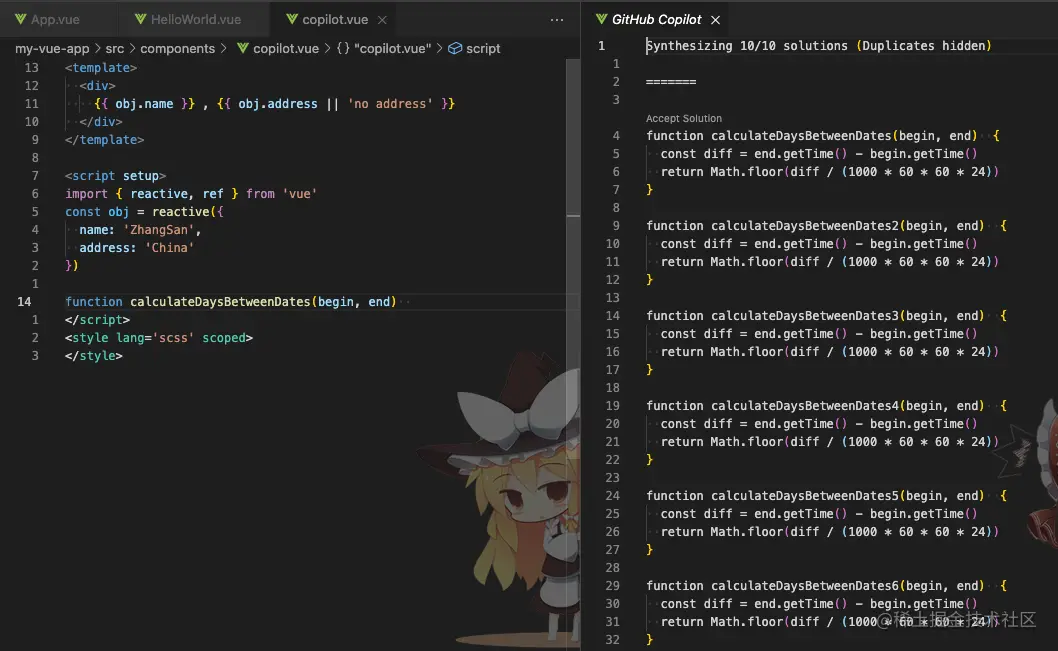Click the <script setup> line

[x=115, y=175]
